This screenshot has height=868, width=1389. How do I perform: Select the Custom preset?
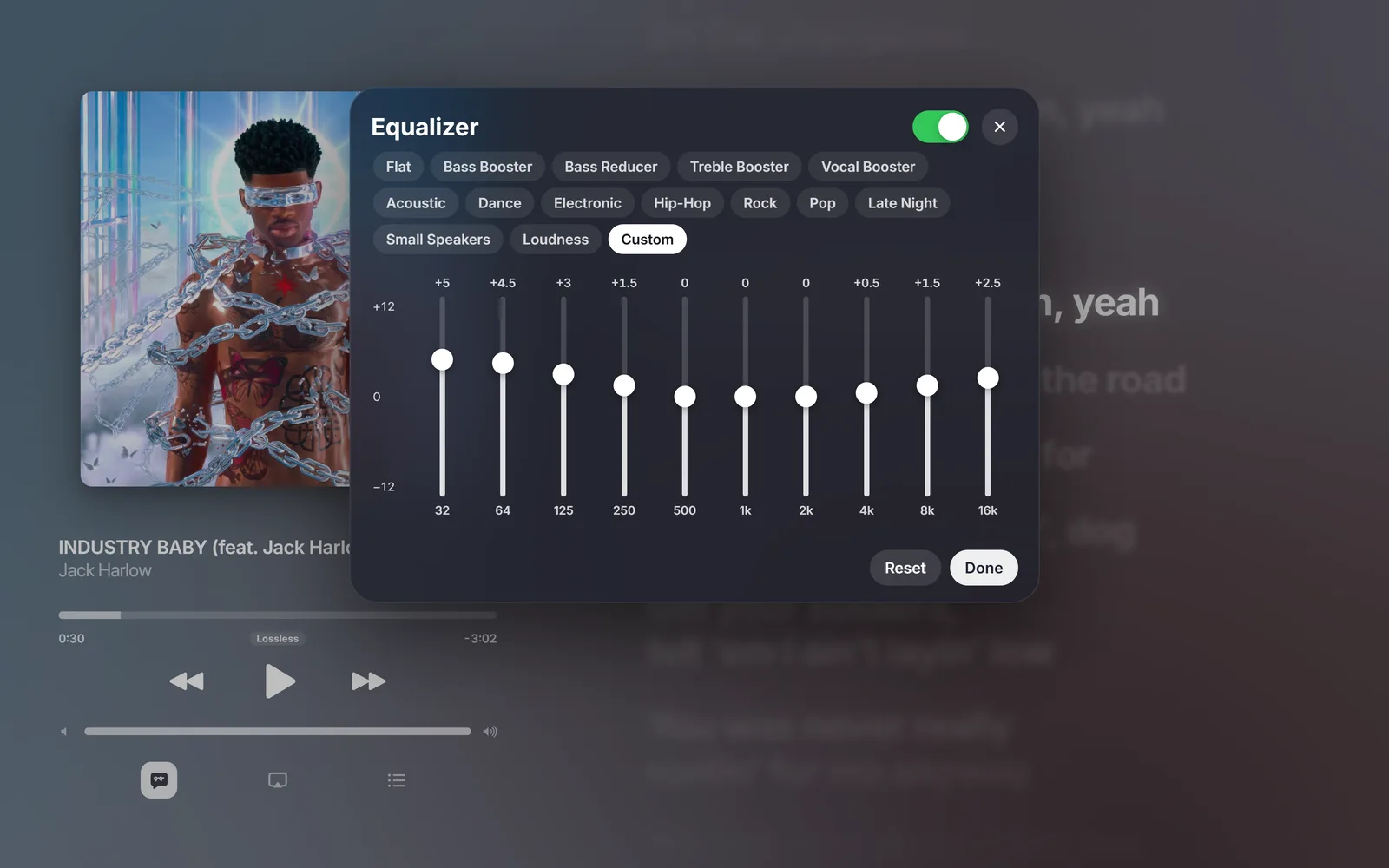(648, 240)
